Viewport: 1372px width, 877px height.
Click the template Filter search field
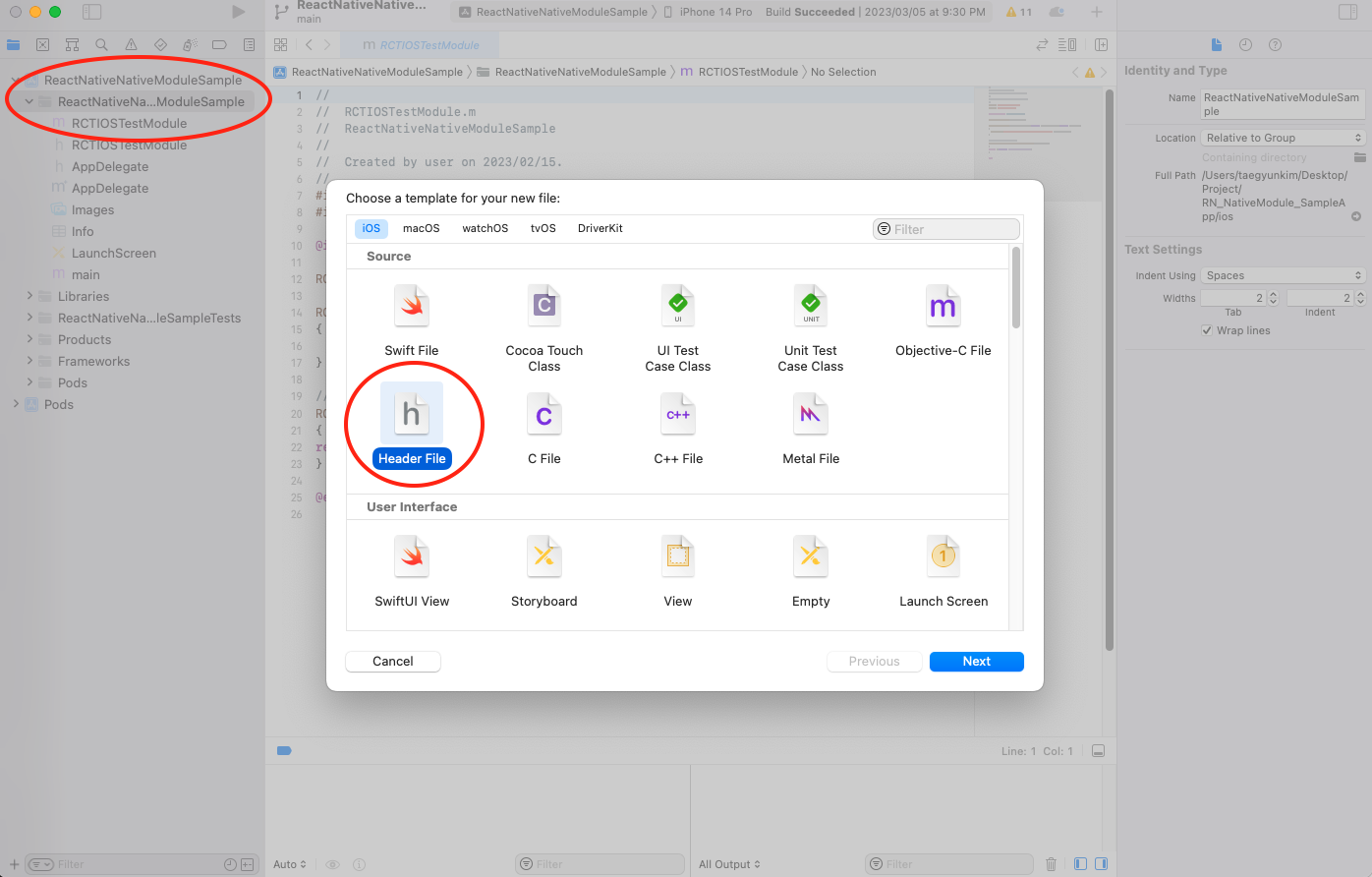(x=946, y=229)
